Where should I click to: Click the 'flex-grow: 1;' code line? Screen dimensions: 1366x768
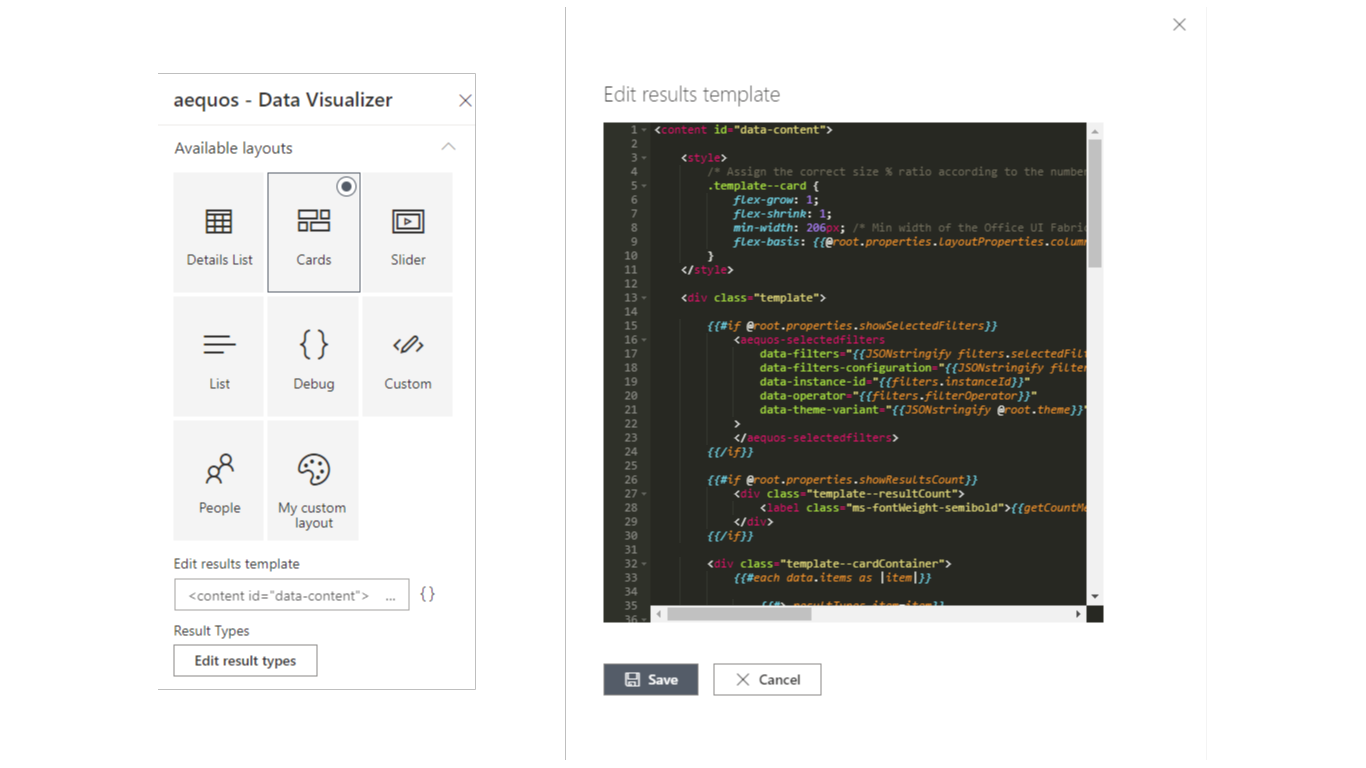click(x=775, y=200)
